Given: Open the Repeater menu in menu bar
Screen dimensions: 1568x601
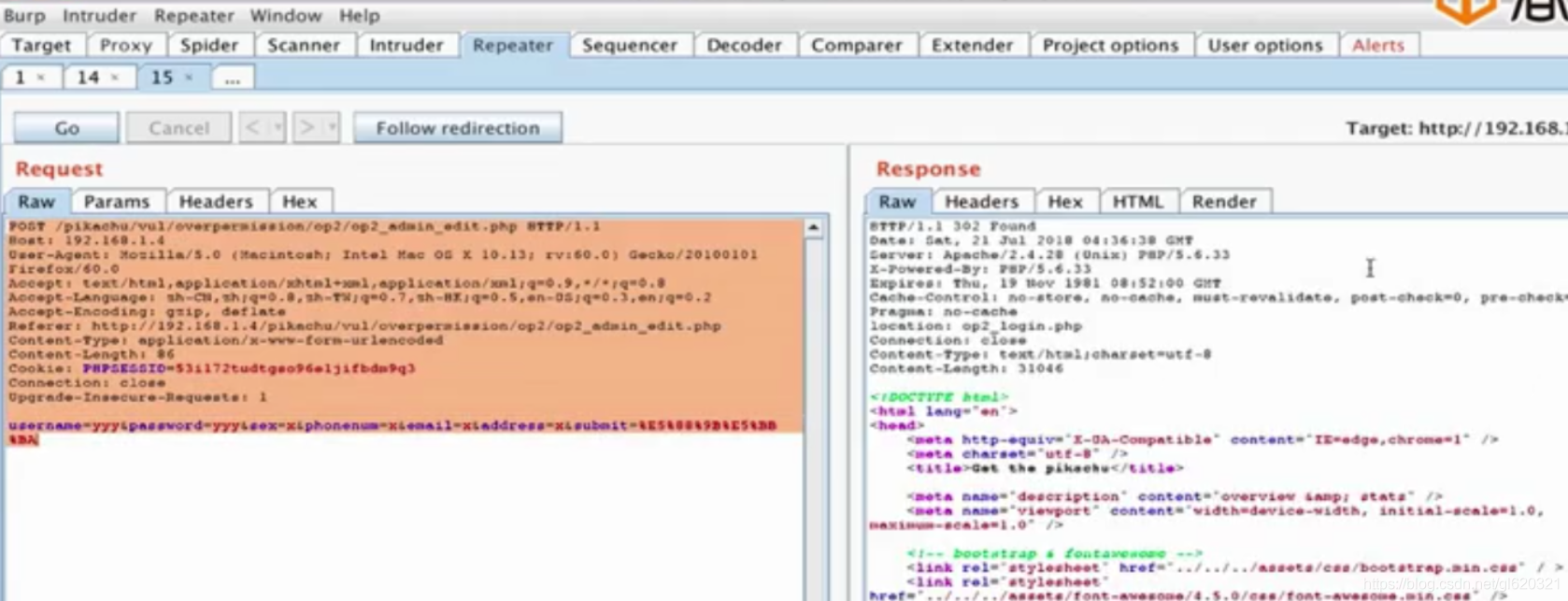Looking at the screenshot, I should pyautogui.click(x=193, y=15).
